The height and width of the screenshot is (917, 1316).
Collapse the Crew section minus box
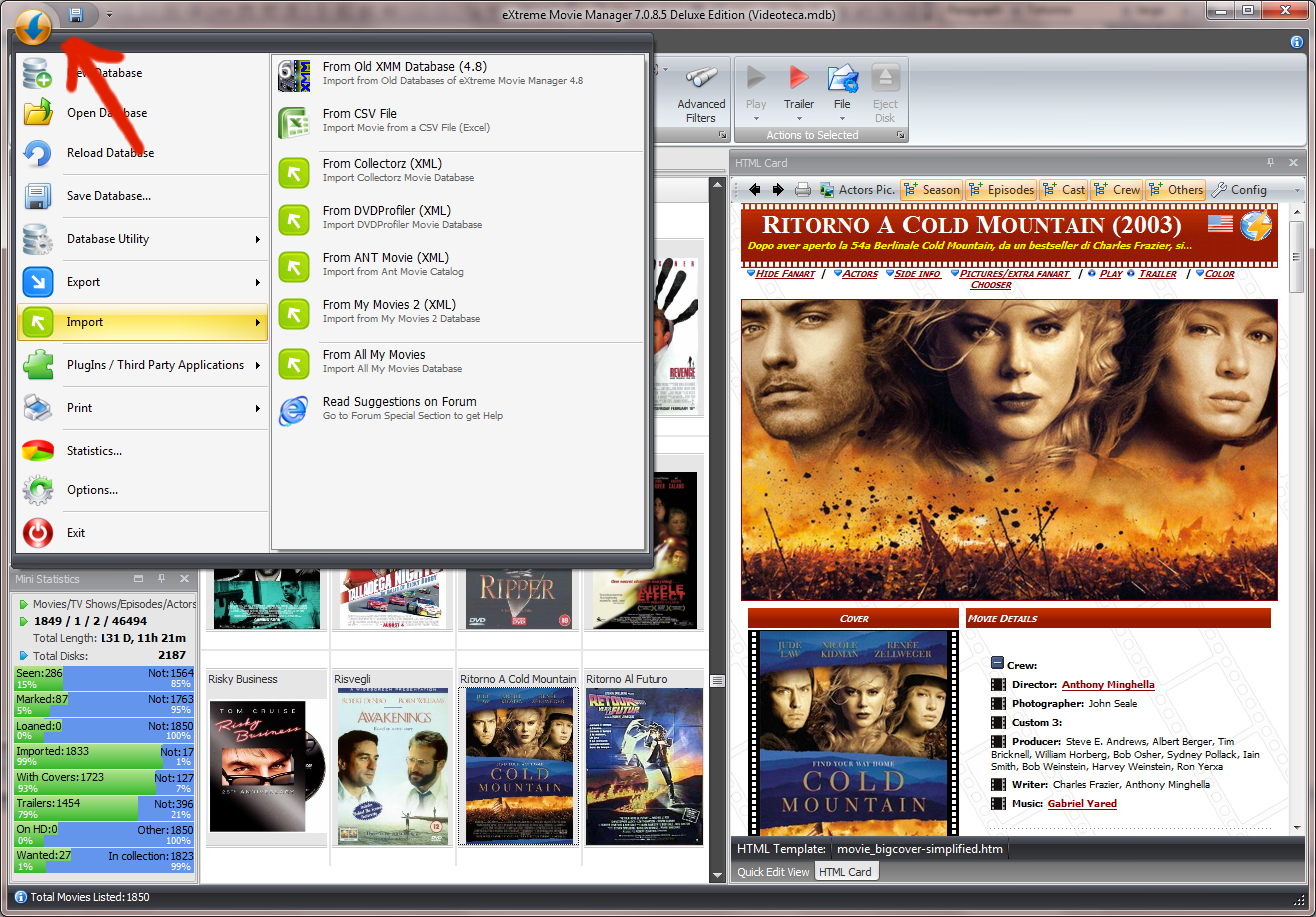pos(997,663)
